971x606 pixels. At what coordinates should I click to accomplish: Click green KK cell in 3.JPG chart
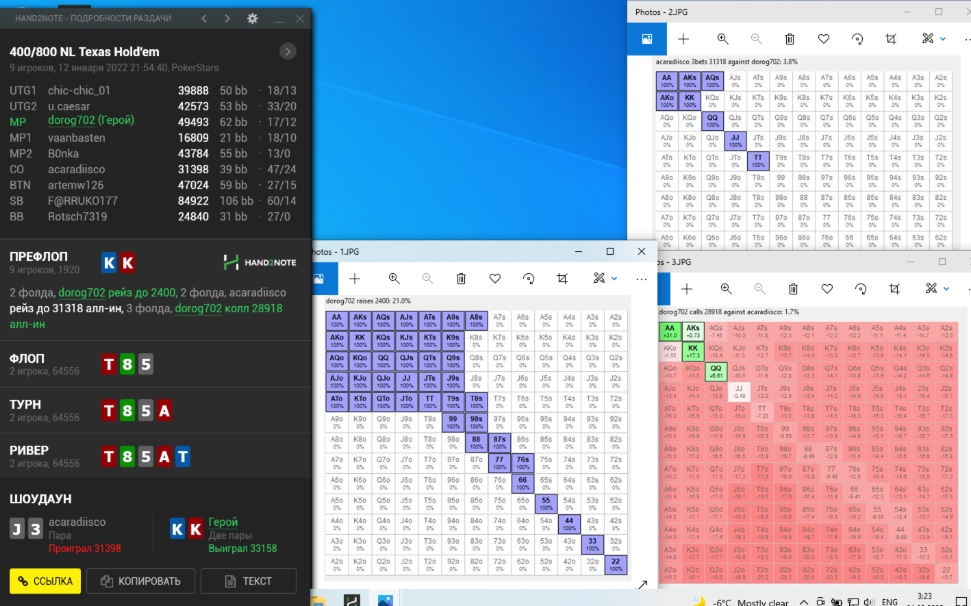click(692, 352)
